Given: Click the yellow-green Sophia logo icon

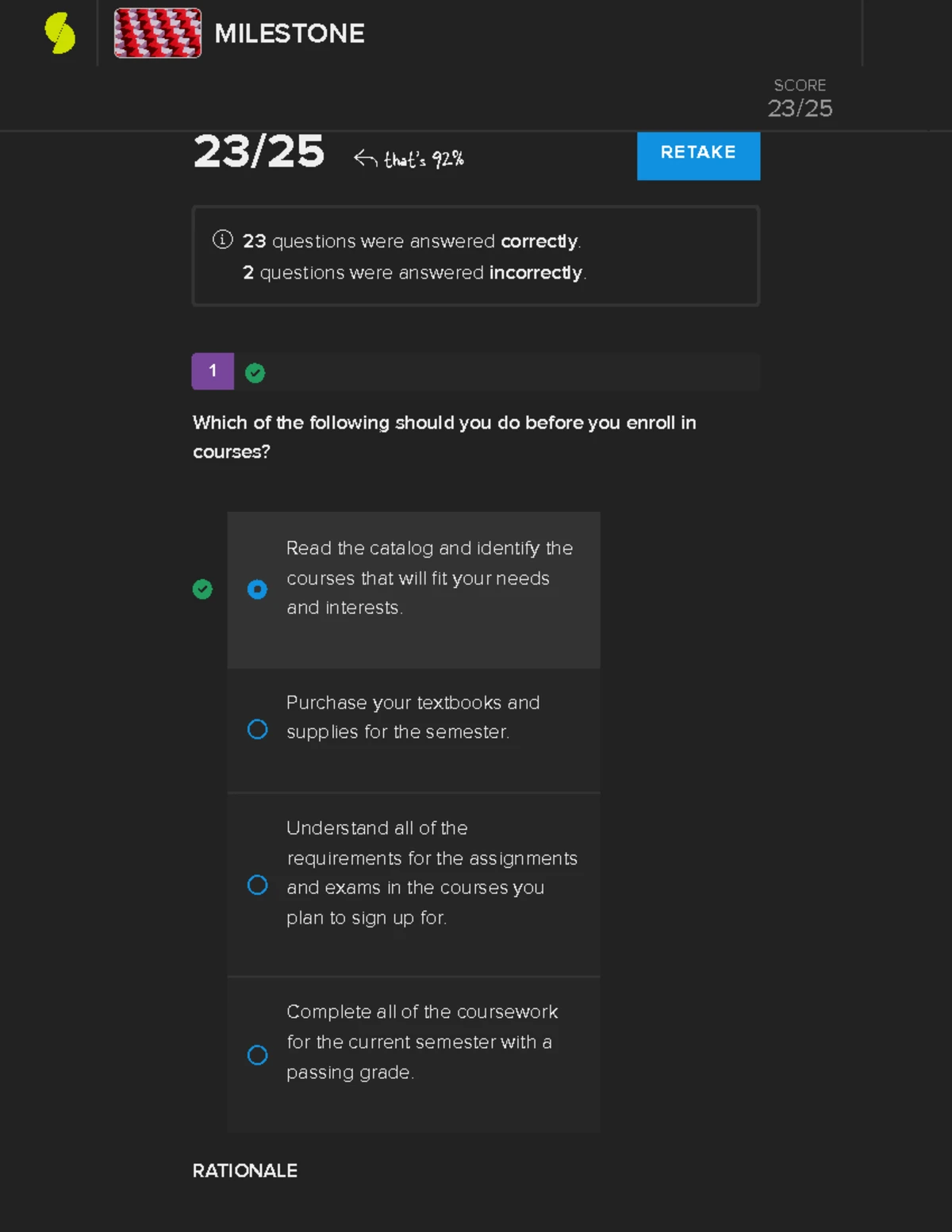Looking at the screenshot, I should 60,33.
